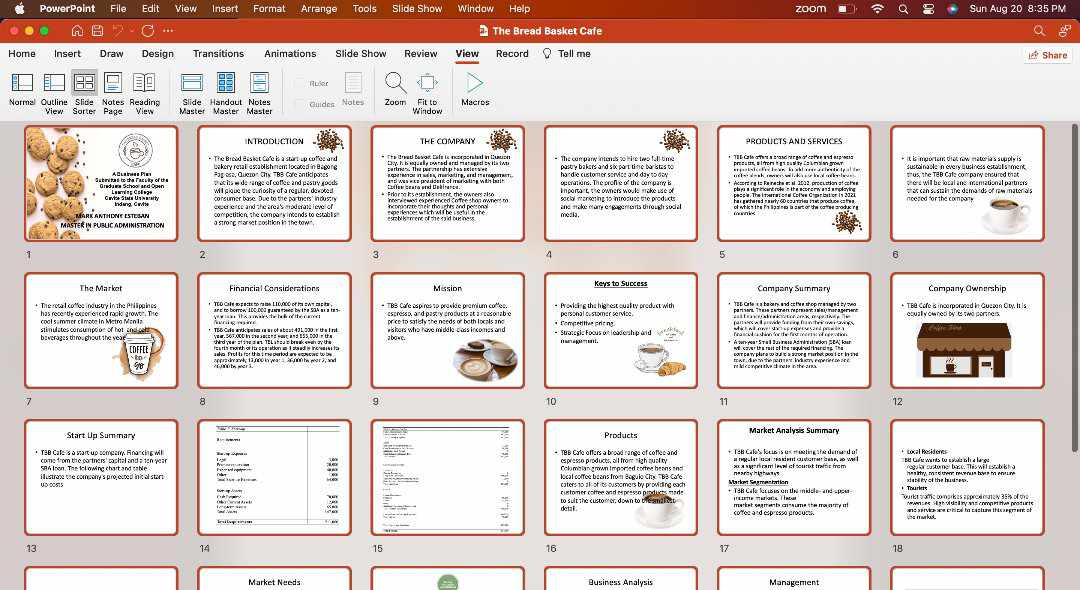The height and width of the screenshot is (590, 1080).
Task: Click the Zoom magnifier tool
Action: click(395, 89)
